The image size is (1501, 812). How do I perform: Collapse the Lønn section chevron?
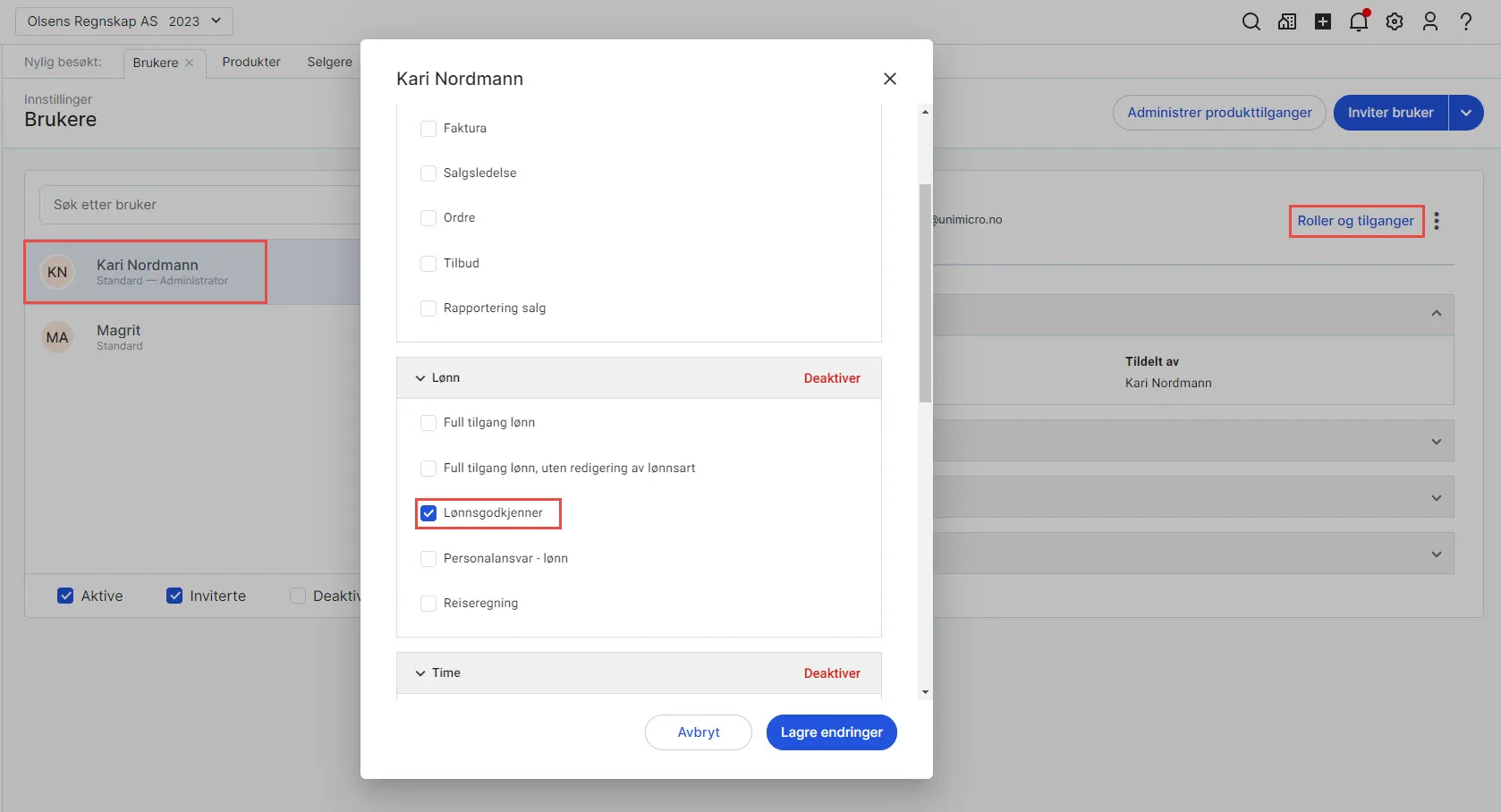coord(420,378)
